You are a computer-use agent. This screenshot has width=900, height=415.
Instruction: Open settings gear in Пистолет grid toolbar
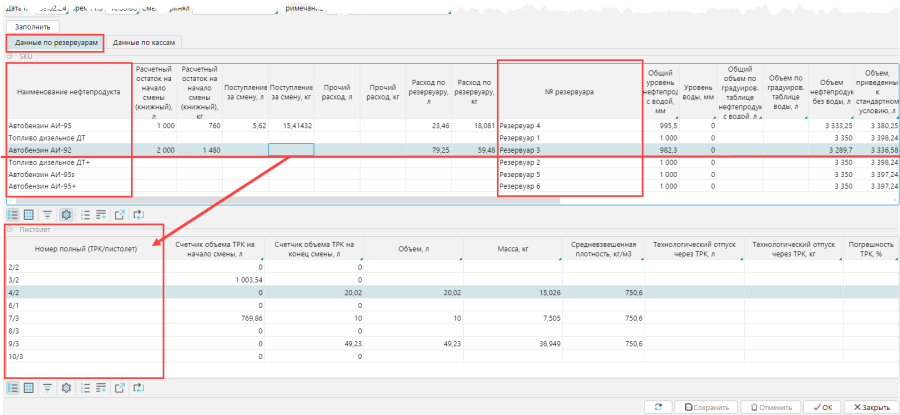pyautogui.click(x=66, y=386)
